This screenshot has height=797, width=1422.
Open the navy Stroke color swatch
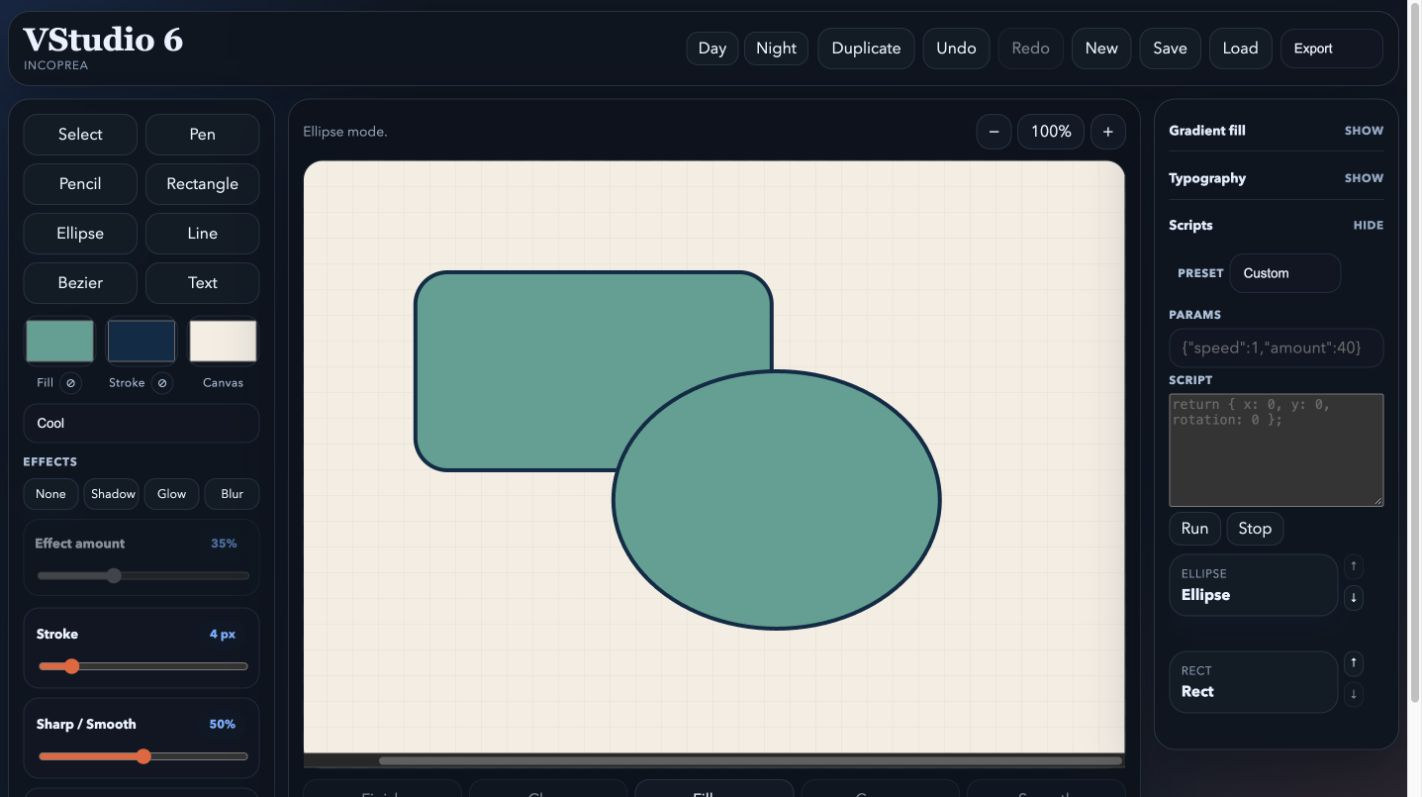141,341
